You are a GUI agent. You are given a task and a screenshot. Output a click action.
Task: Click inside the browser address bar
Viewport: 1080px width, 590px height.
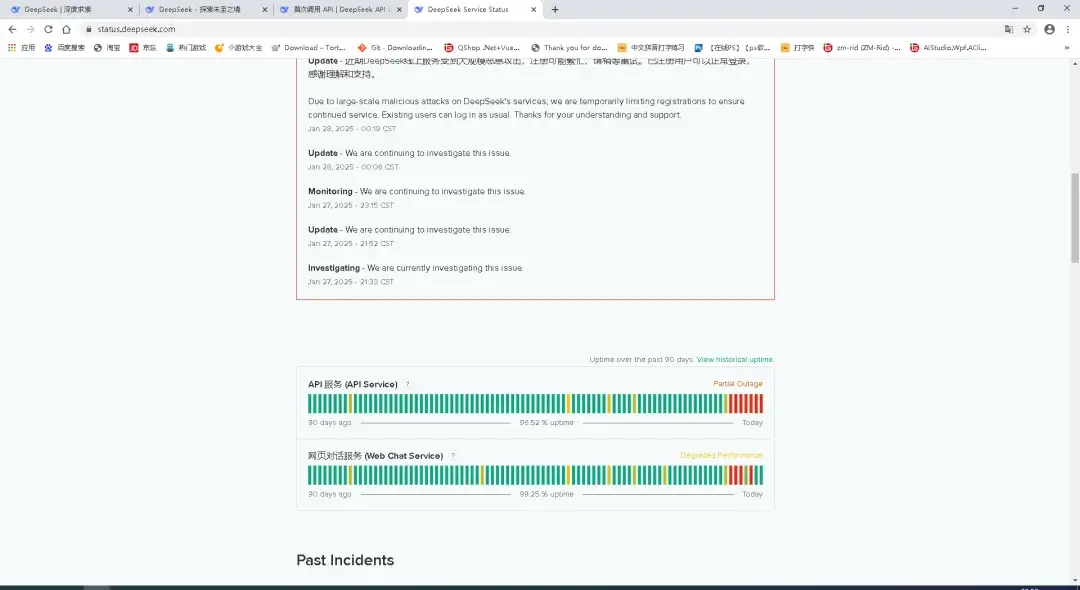(x=300, y=29)
